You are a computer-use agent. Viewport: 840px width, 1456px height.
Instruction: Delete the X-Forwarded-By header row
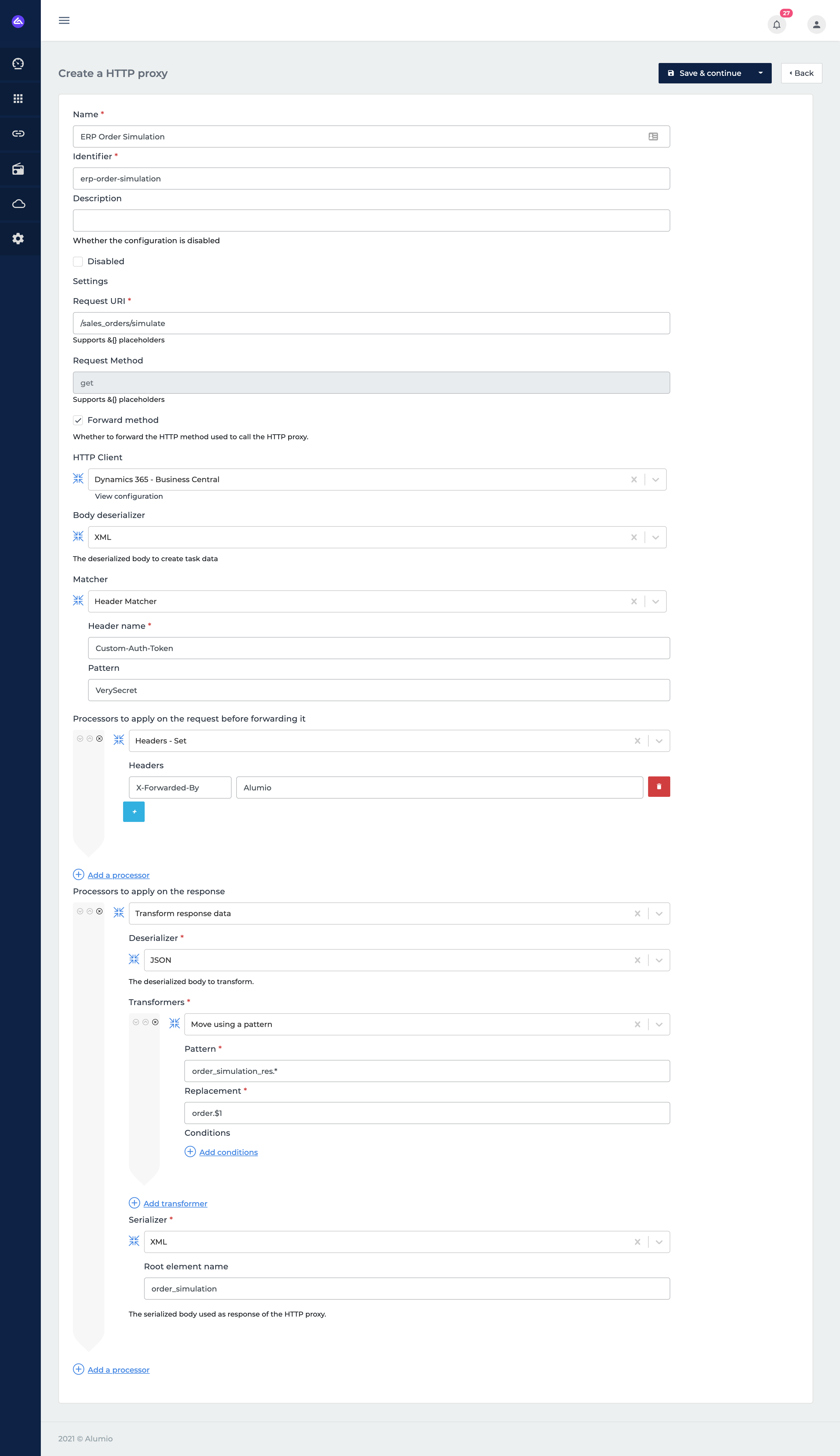[658, 787]
